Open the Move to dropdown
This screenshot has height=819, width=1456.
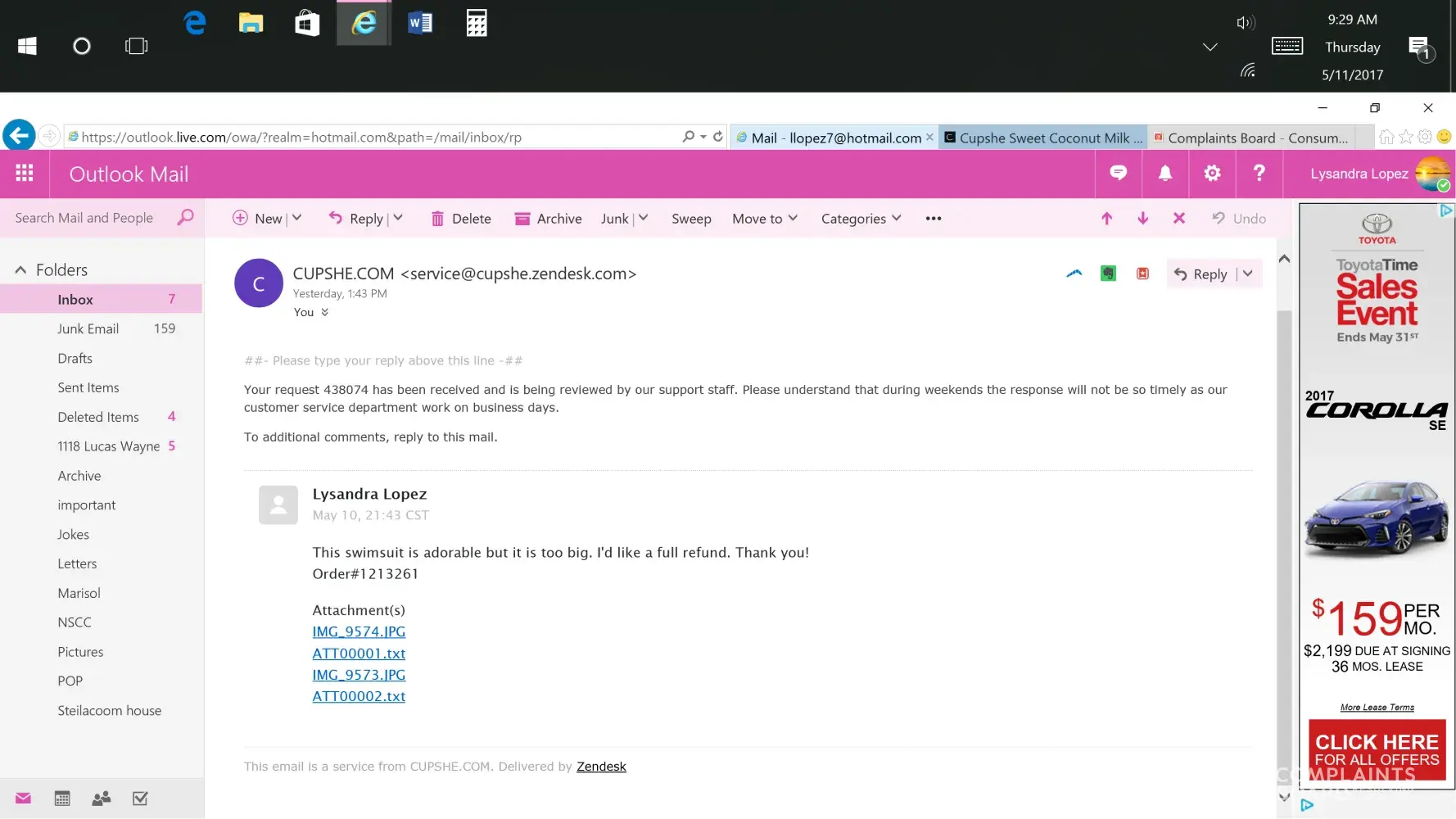[764, 219]
